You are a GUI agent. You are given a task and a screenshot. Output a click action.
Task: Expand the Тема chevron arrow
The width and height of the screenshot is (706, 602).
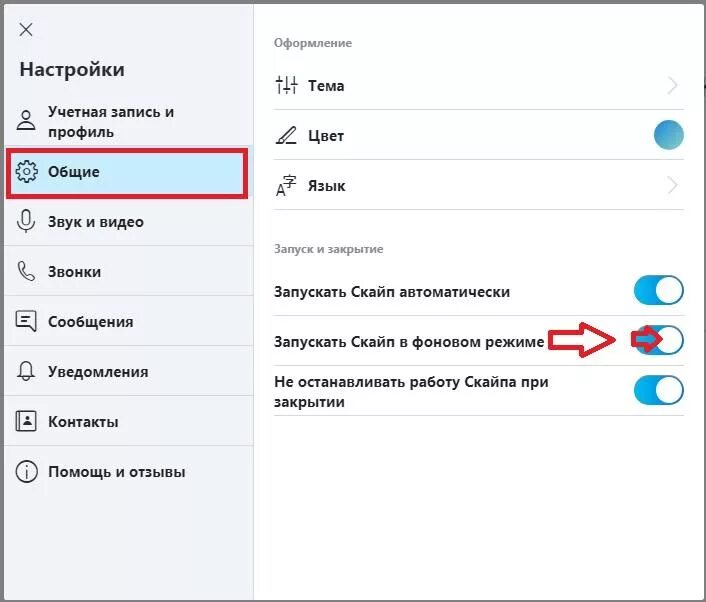(673, 86)
